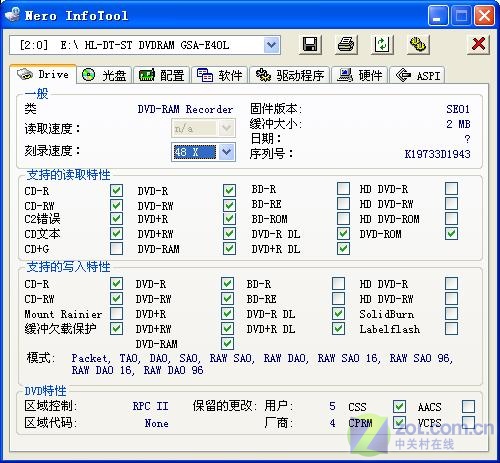Maximize the Nero InfoTool window
The height and width of the screenshot is (463, 500).
tap(461, 15)
